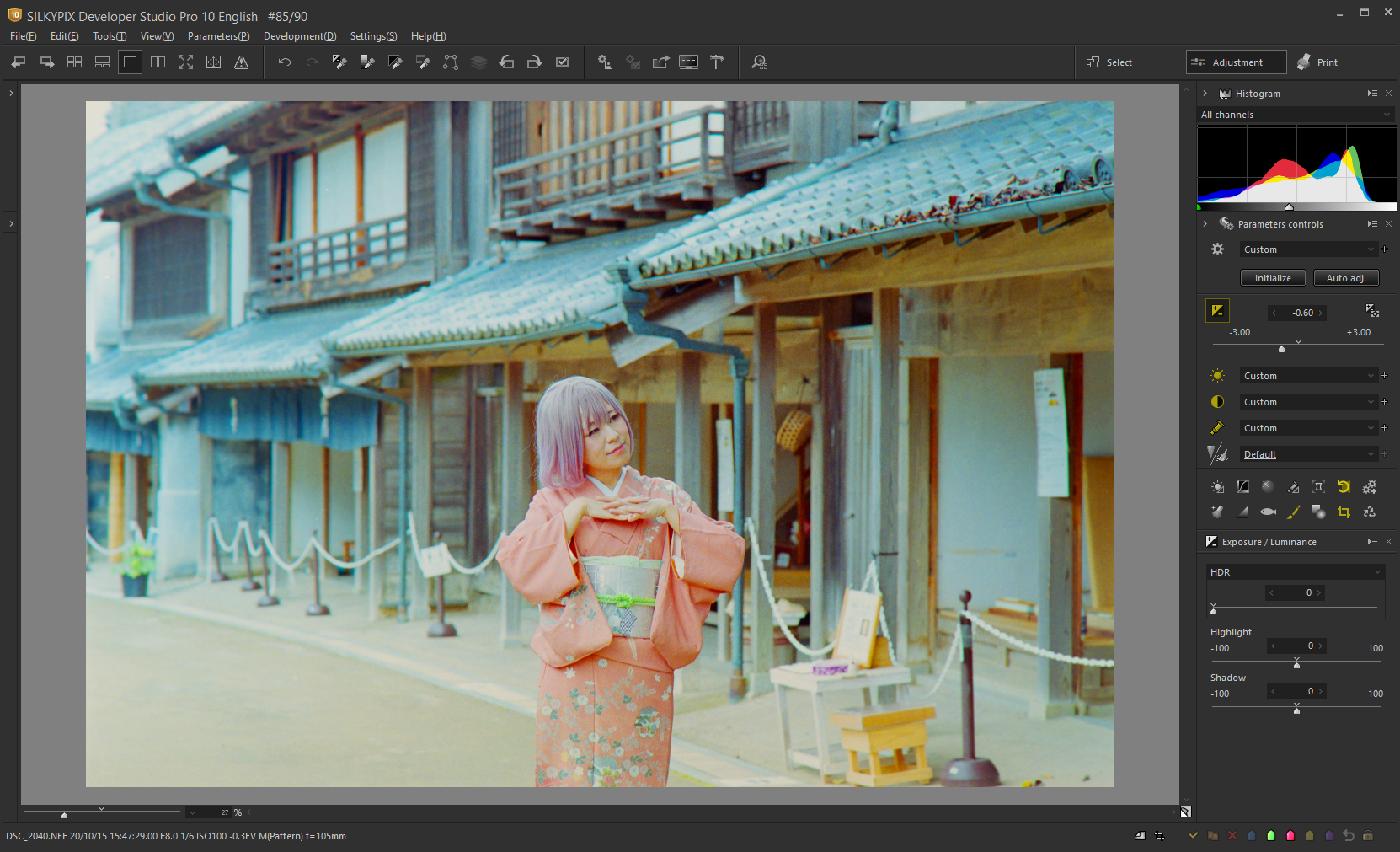This screenshot has height=852, width=1400.
Task: Toggle the green user mark
Action: 1271,836
